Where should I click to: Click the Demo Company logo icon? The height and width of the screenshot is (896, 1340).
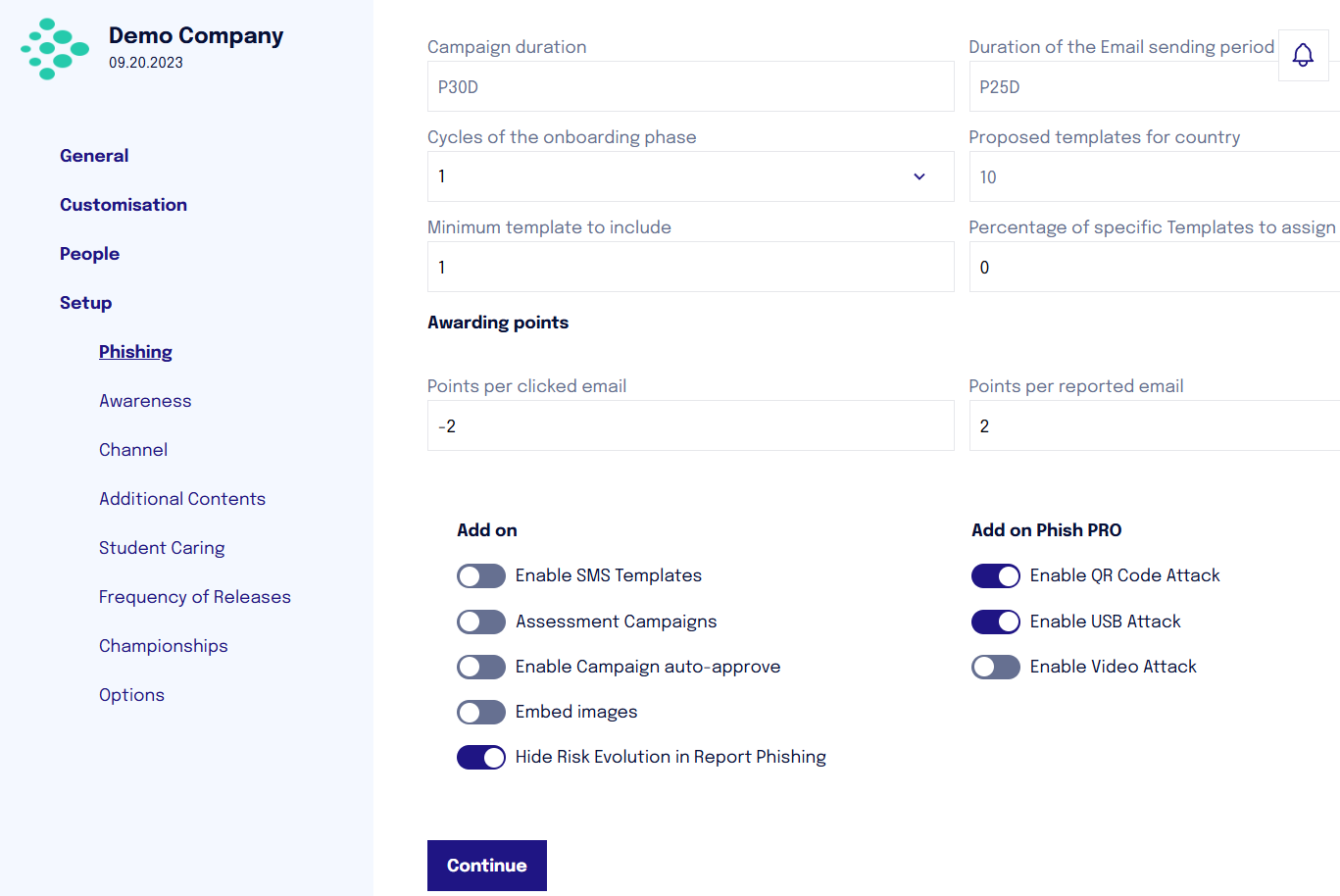[x=55, y=49]
